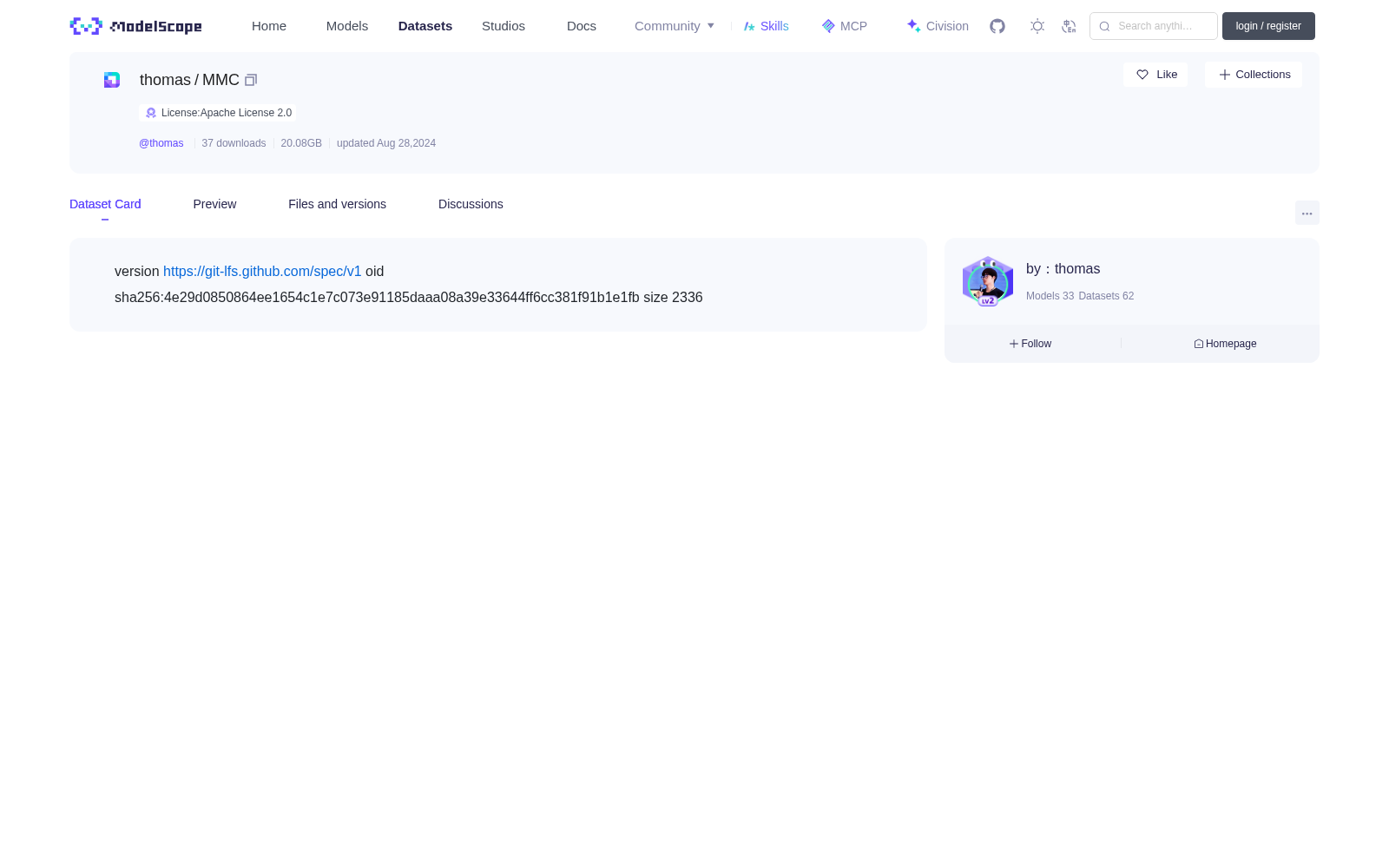This screenshot has height=868, width=1389.
Task: Switch to Files and versions tab
Action: click(x=337, y=204)
